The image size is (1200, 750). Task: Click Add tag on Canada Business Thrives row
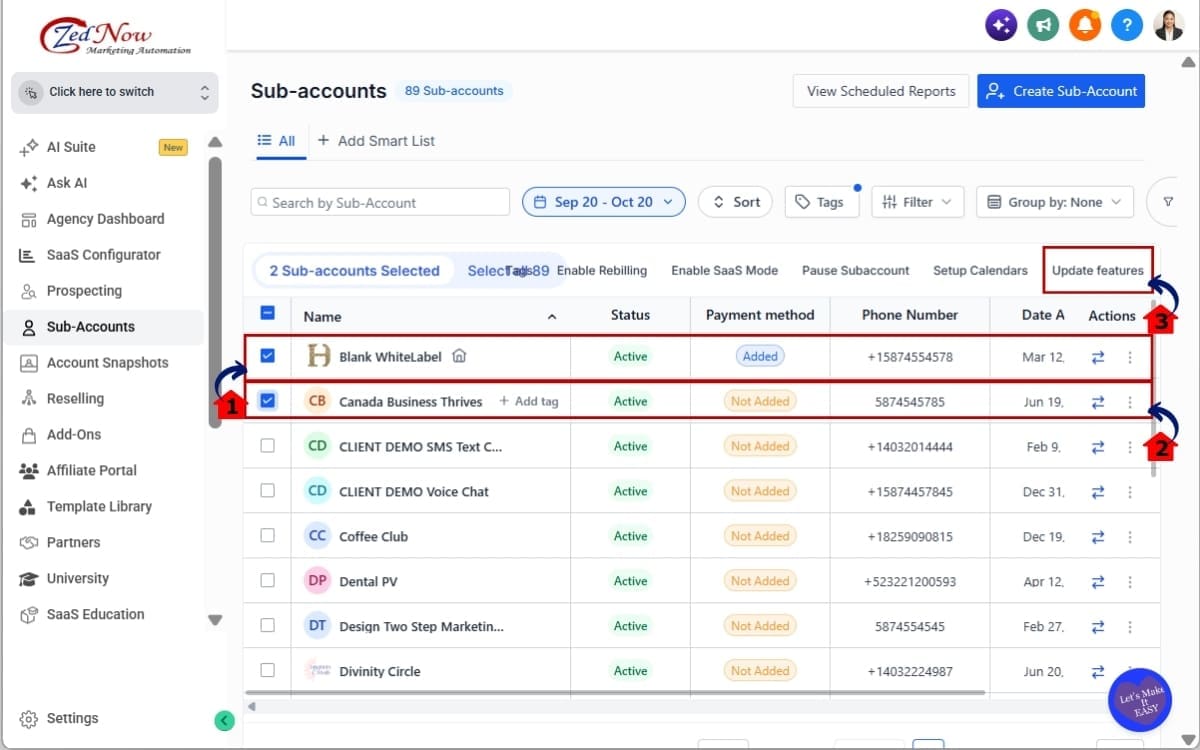pos(529,401)
